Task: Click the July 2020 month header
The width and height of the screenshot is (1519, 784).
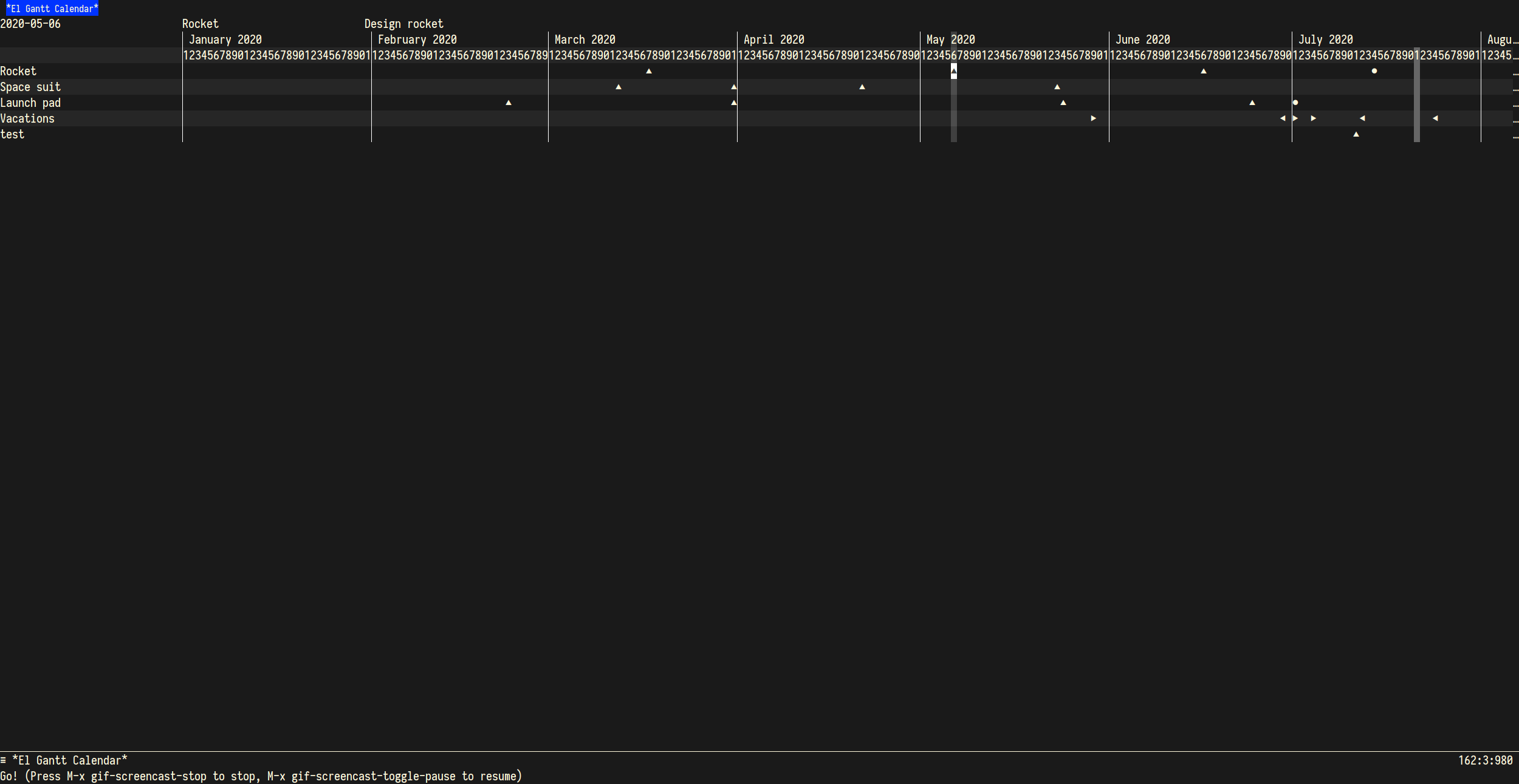Action: (1325, 39)
